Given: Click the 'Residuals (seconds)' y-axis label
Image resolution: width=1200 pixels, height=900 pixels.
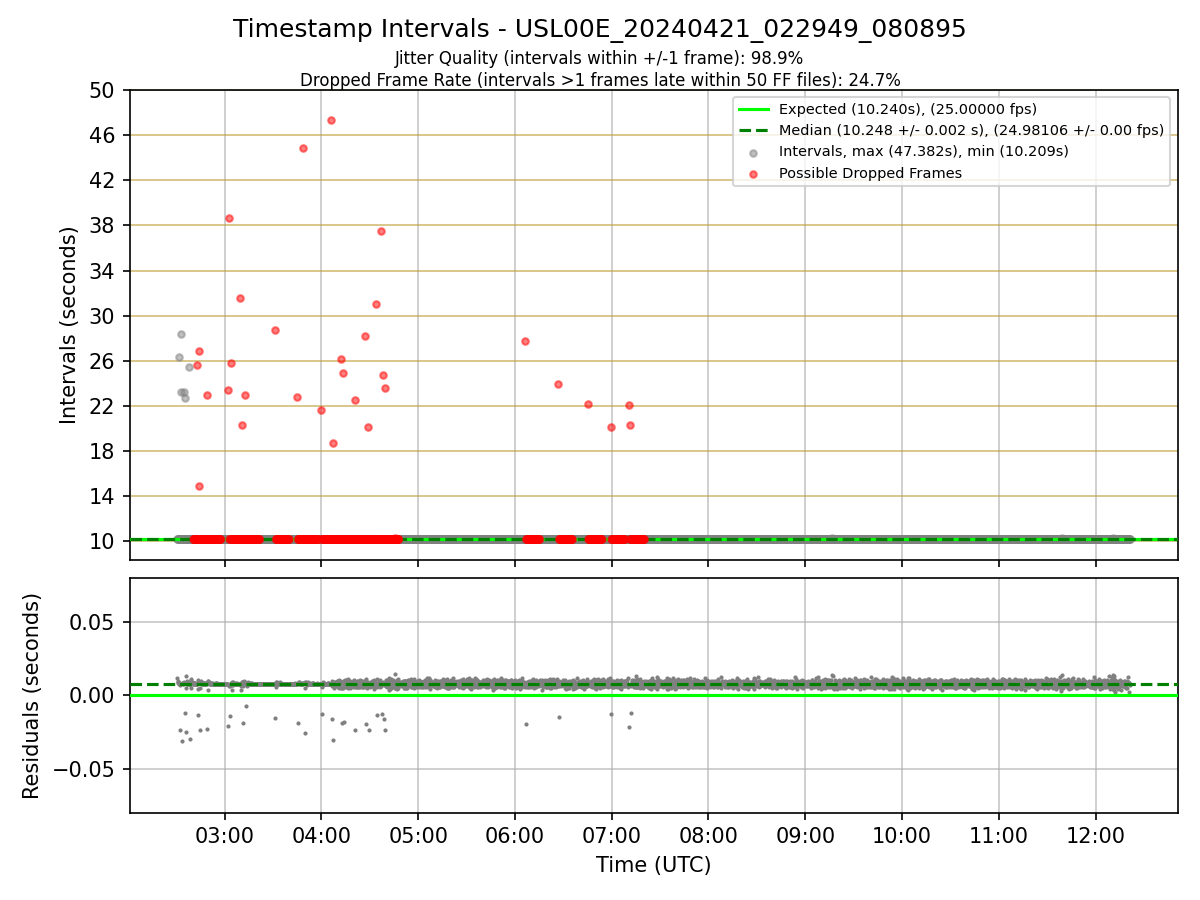Looking at the screenshot, I should (32, 696).
